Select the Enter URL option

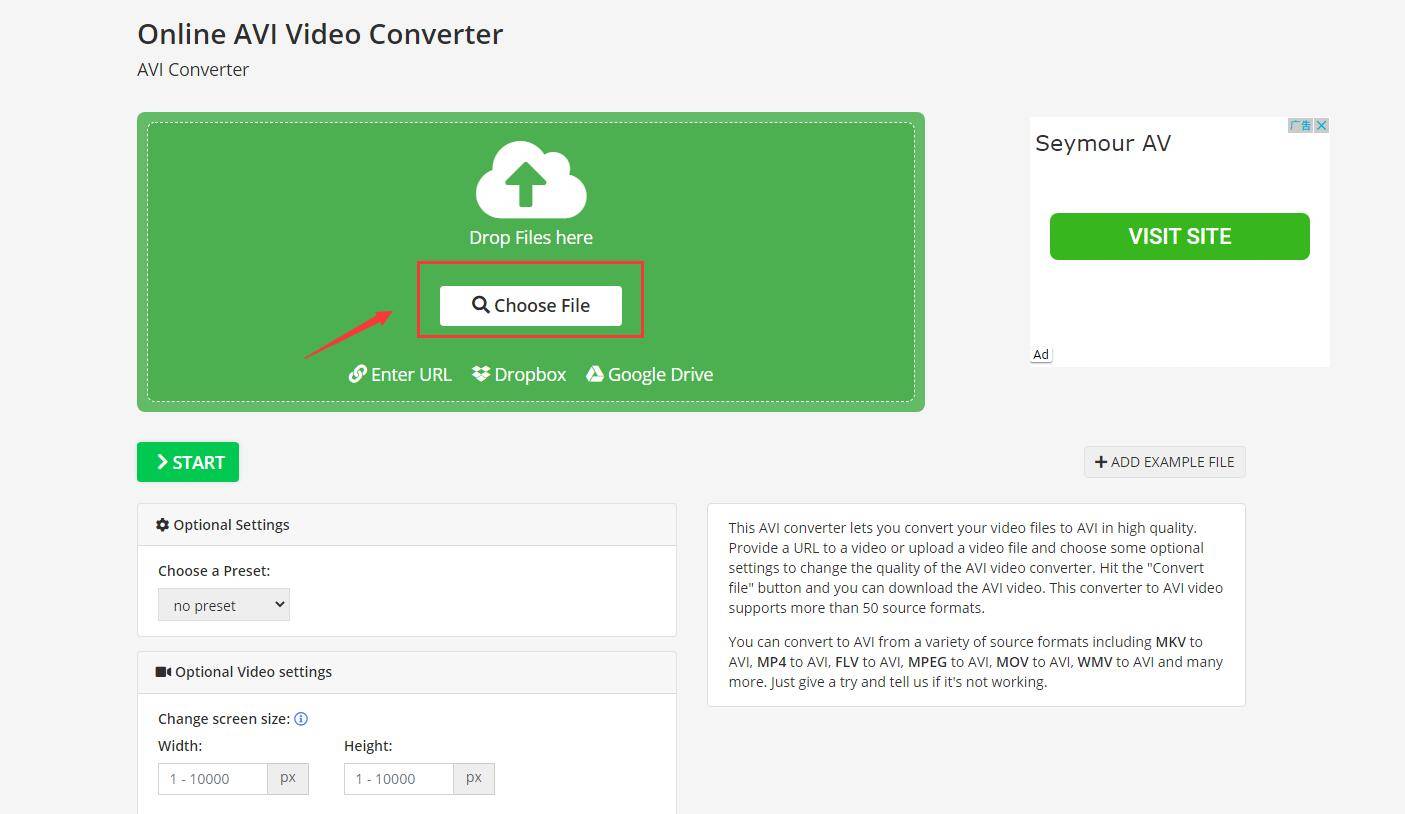tap(400, 374)
